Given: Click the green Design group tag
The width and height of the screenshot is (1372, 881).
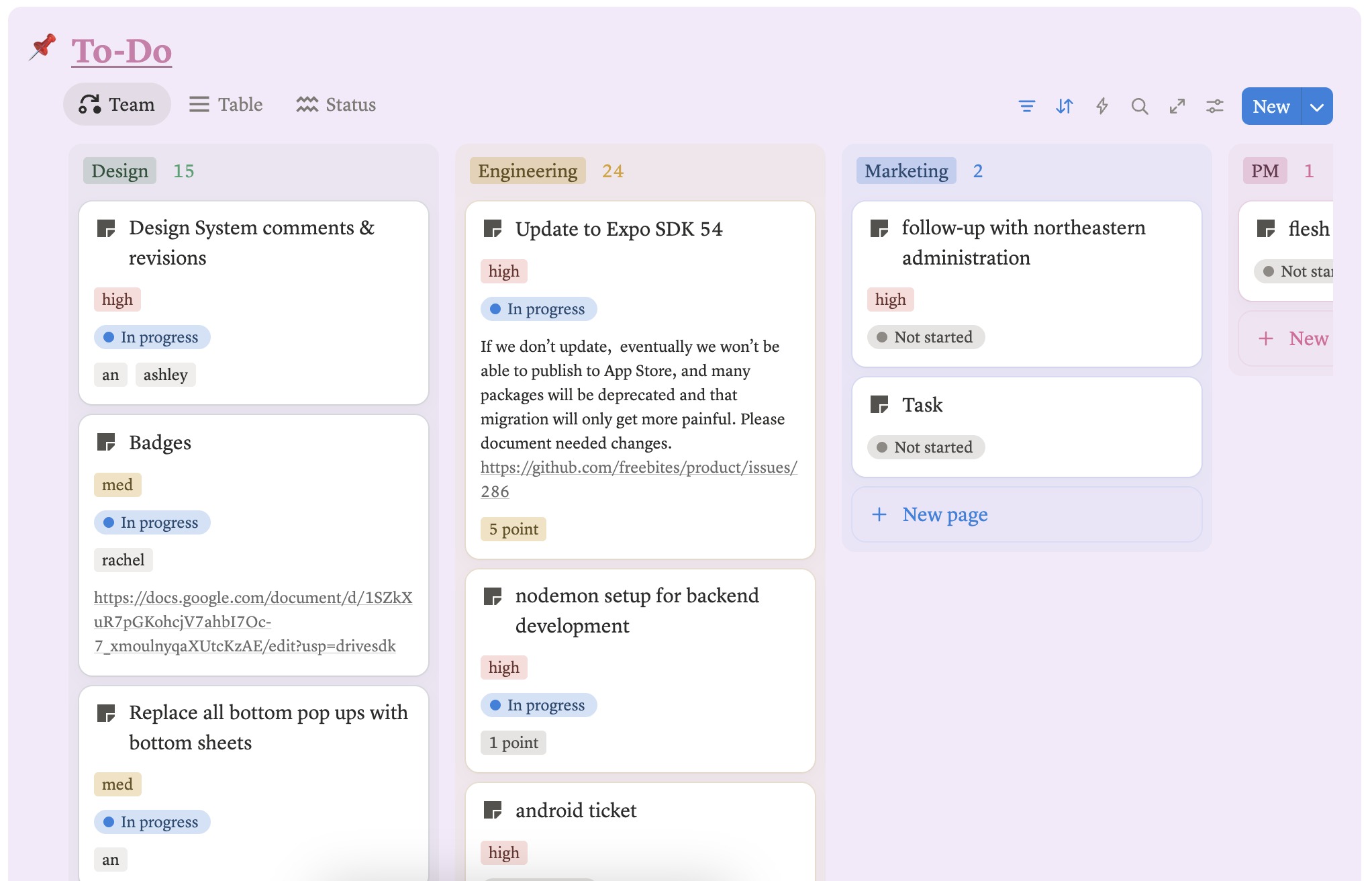Looking at the screenshot, I should point(119,171).
